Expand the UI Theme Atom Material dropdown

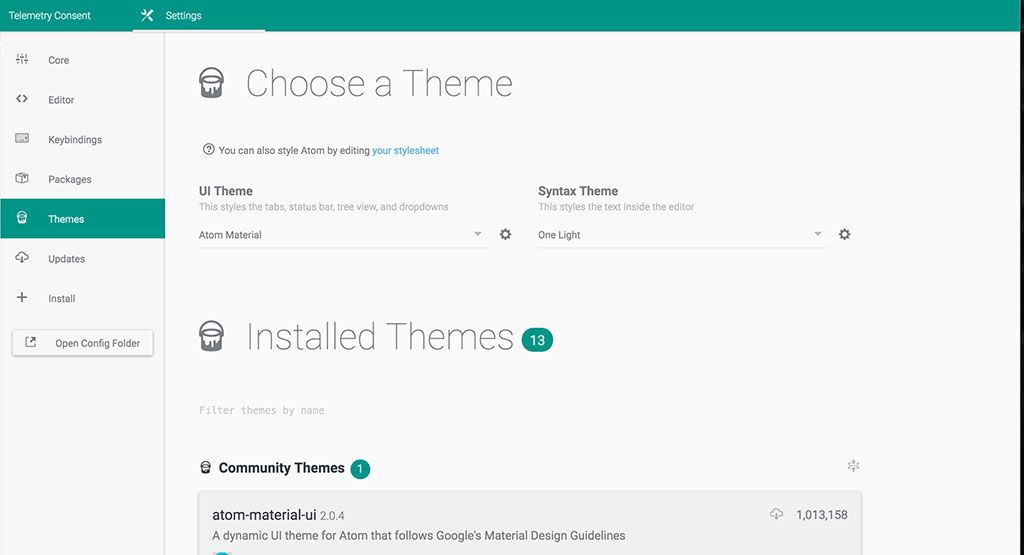(343, 234)
